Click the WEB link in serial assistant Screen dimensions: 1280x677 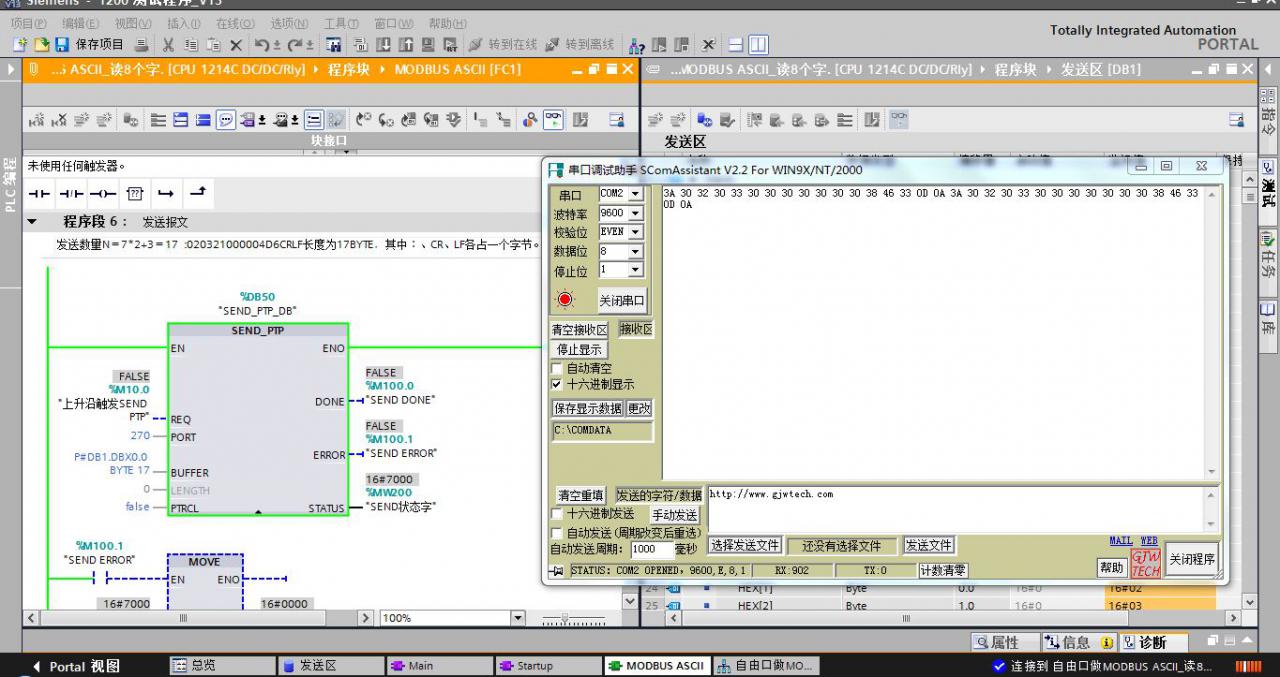pyautogui.click(x=1150, y=541)
